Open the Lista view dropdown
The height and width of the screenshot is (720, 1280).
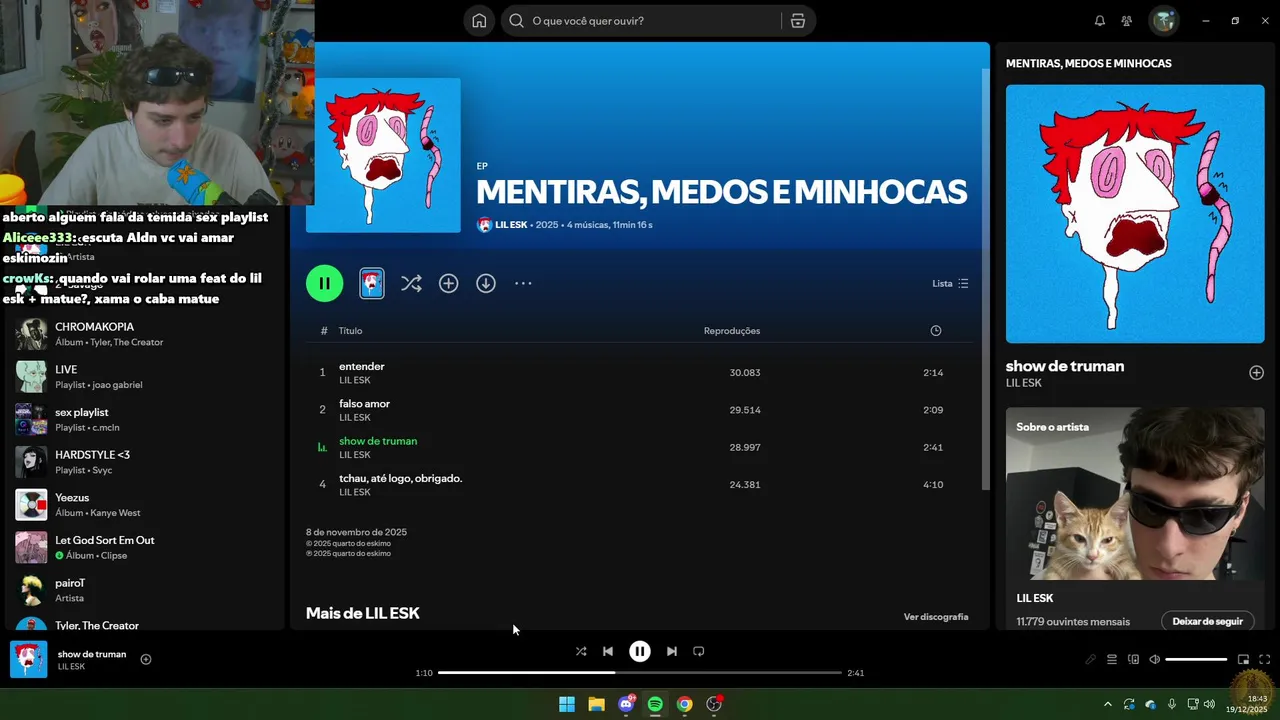click(950, 284)
